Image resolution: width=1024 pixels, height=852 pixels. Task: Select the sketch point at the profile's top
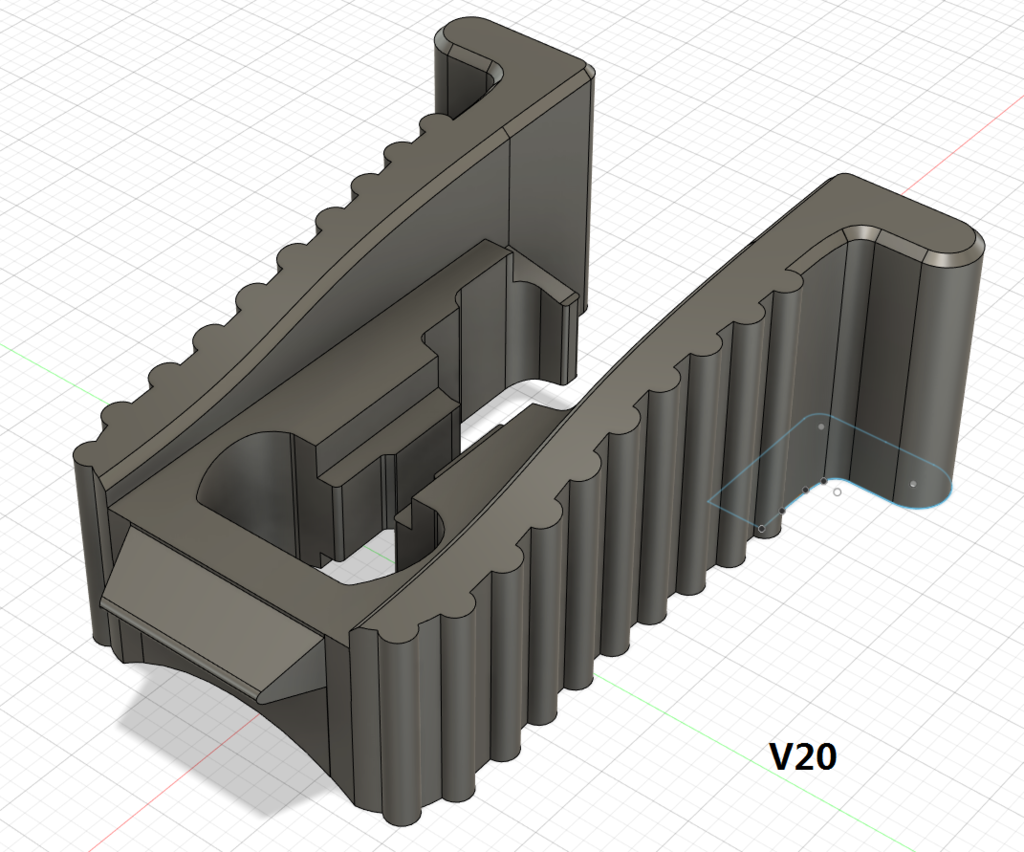(820, 426)
